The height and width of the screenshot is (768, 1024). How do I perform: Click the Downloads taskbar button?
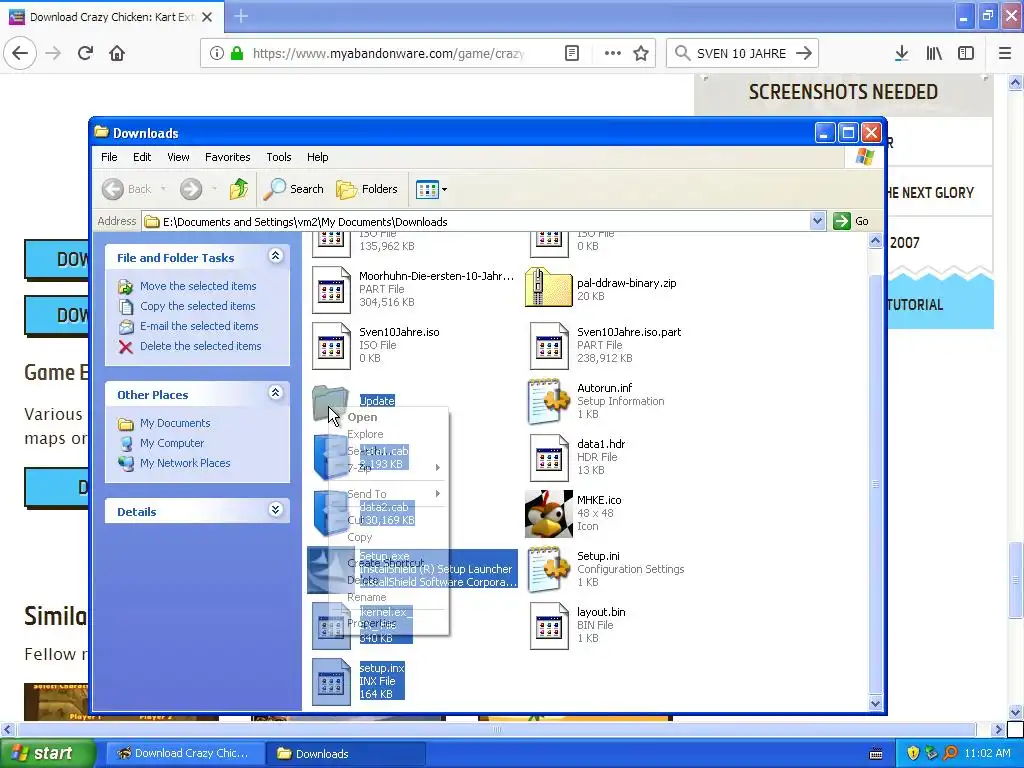click(346, 754)
